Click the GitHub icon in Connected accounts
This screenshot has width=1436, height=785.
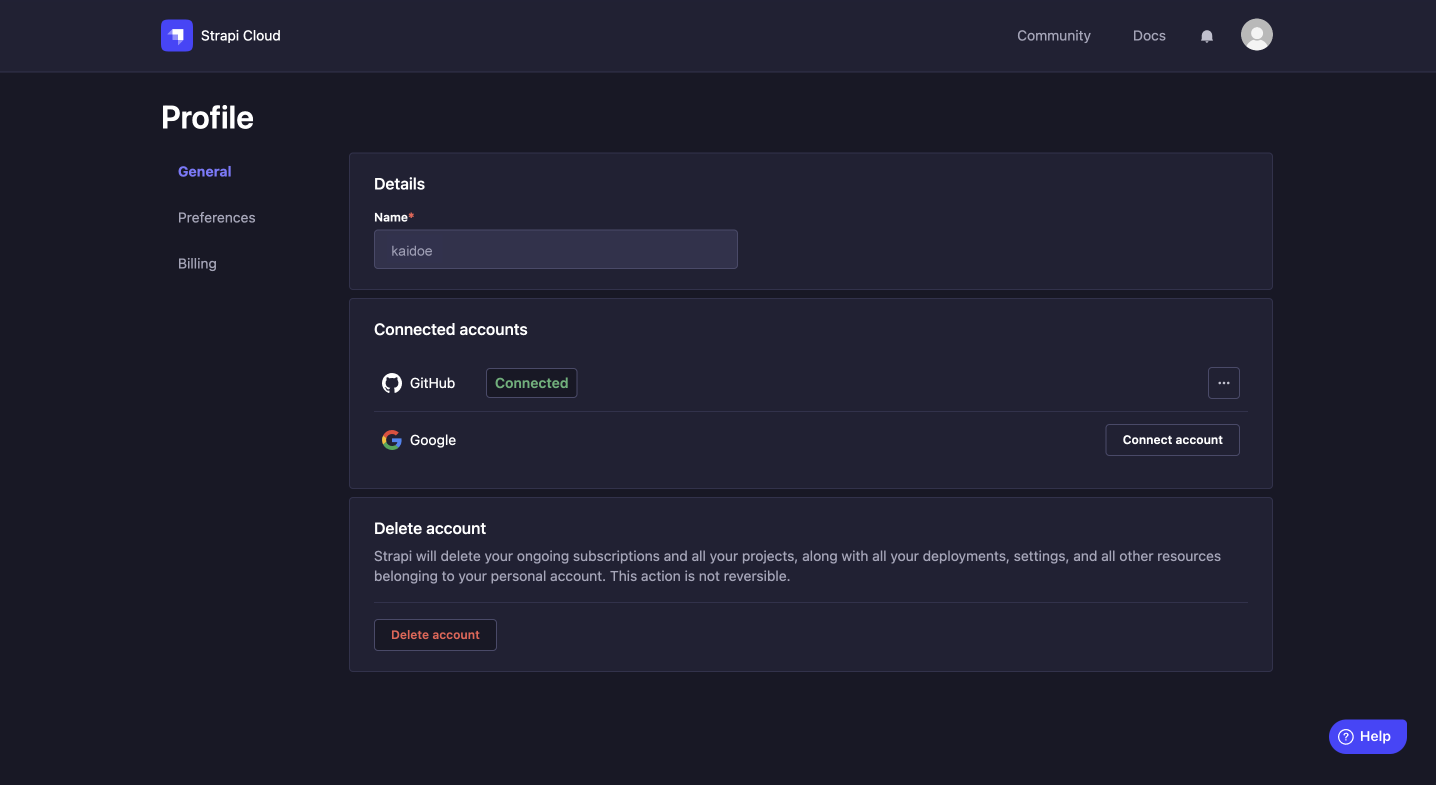point(391,382)
